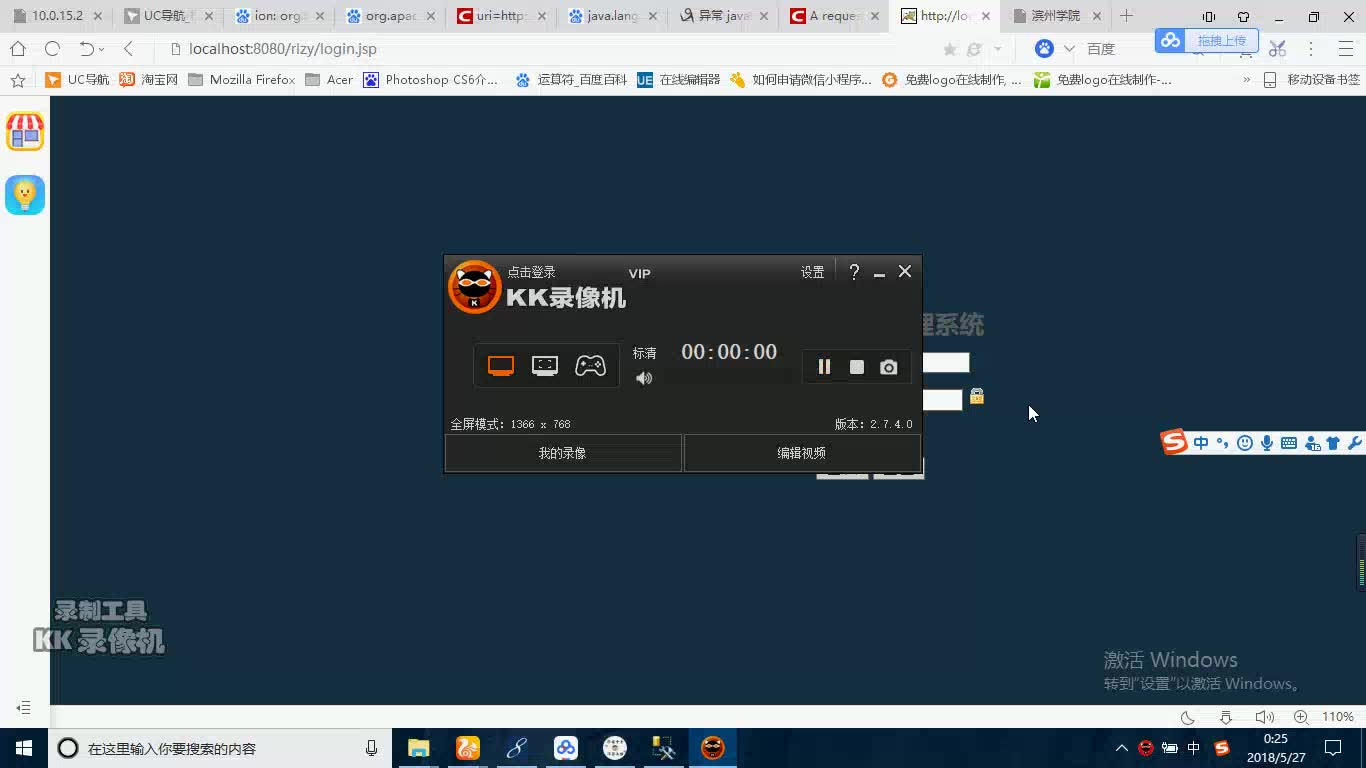Image resolution: width=1366 pixels, height=768 pixels.
Task: Switch to the 滨州学院 browser tab
Action: [x=1057, y=16]
